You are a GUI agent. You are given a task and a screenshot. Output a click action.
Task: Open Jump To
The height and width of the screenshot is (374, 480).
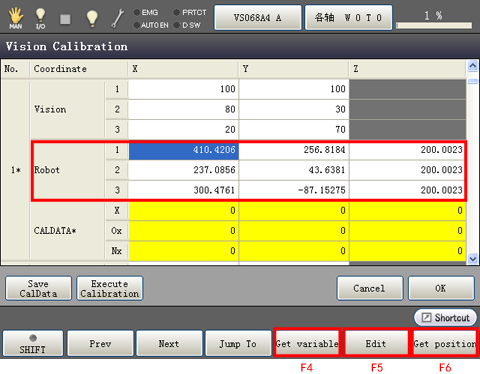pyautogui.click(x=238, y=343)
